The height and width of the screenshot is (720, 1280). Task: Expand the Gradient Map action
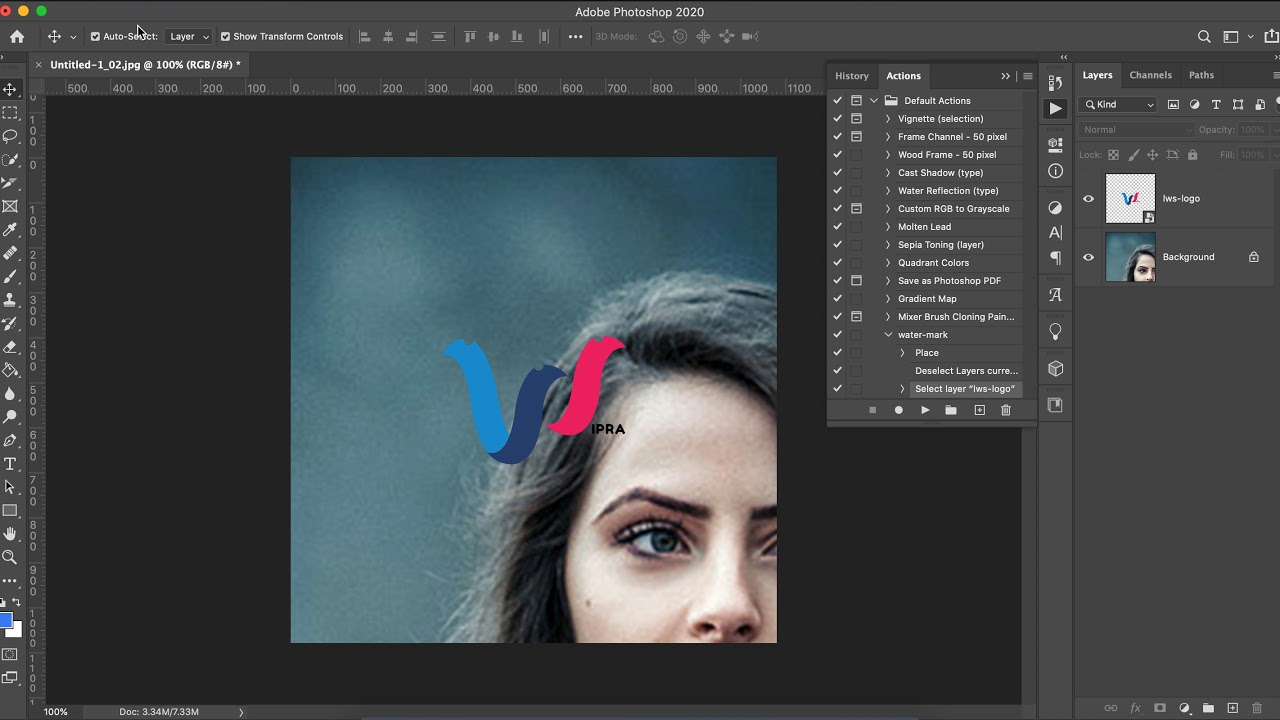(888, 299)
